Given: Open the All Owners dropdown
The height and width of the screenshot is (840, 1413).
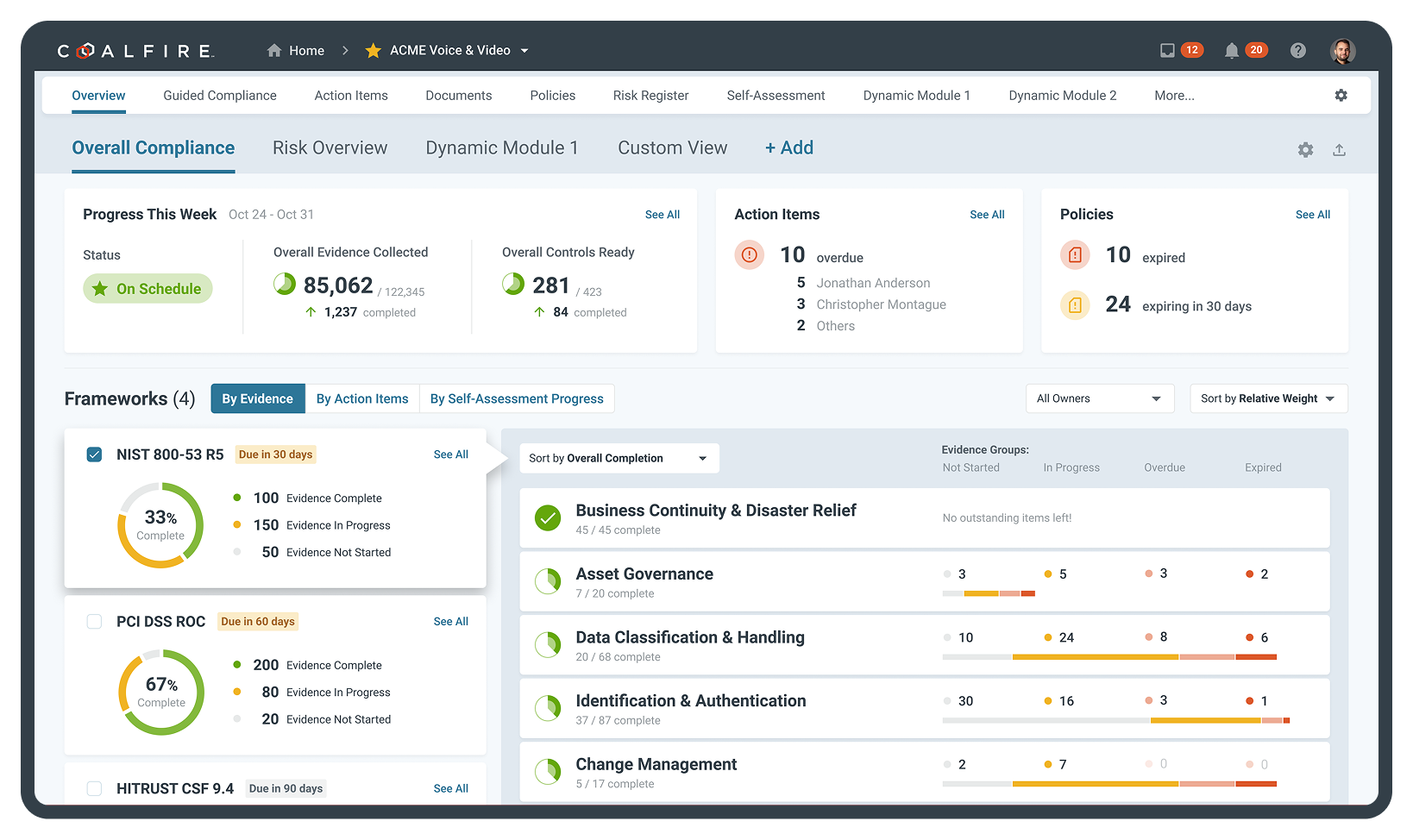Looking at the screenshot, I should click(x=1100, y=398).
